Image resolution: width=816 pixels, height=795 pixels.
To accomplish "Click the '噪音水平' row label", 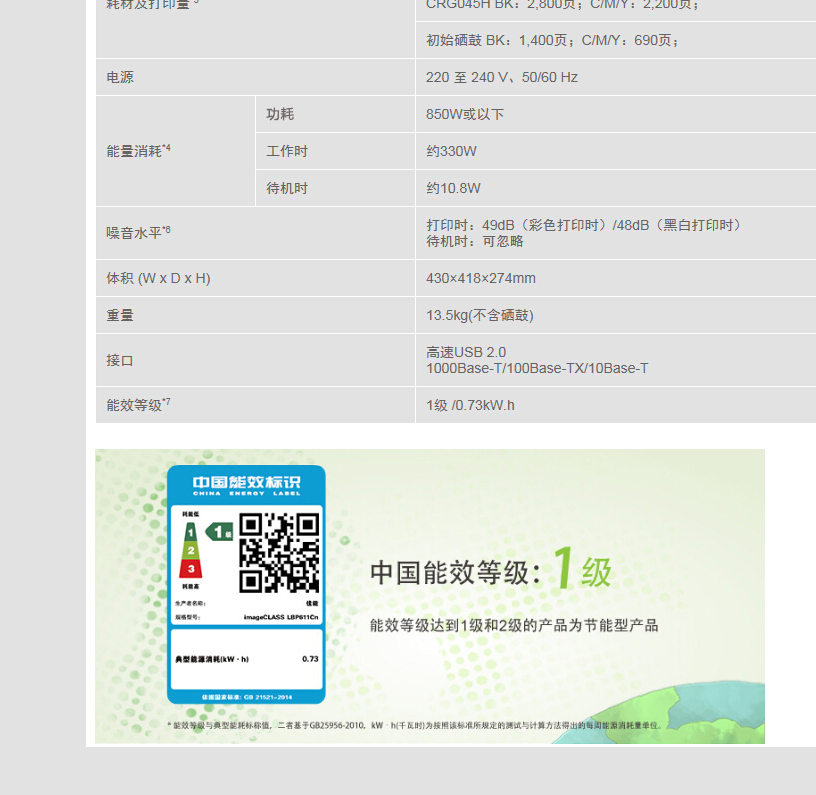I will (138, 233).
